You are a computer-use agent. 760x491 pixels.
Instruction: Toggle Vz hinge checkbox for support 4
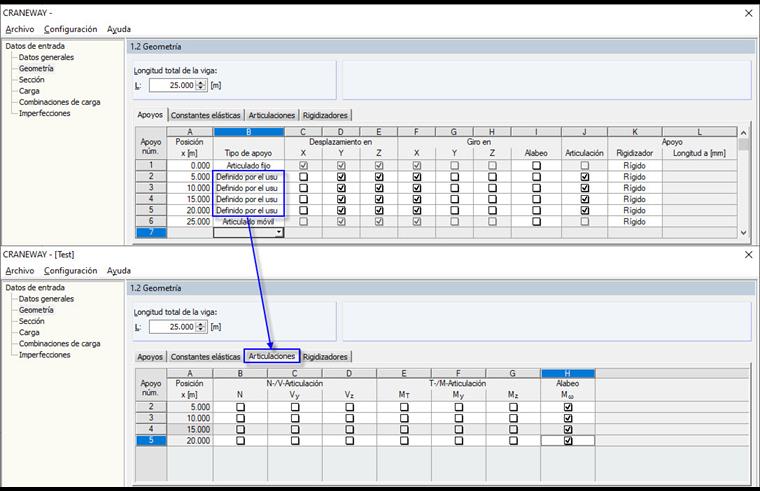(349, 429)
